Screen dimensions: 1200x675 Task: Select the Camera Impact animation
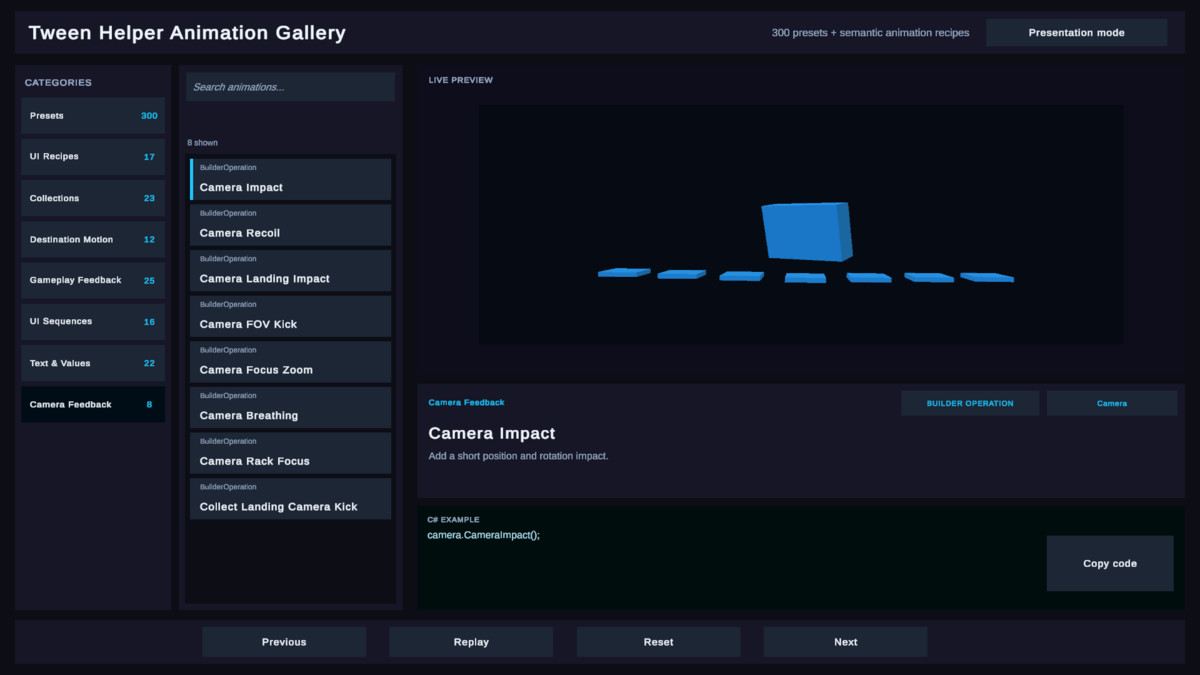(x=290, y=179)
